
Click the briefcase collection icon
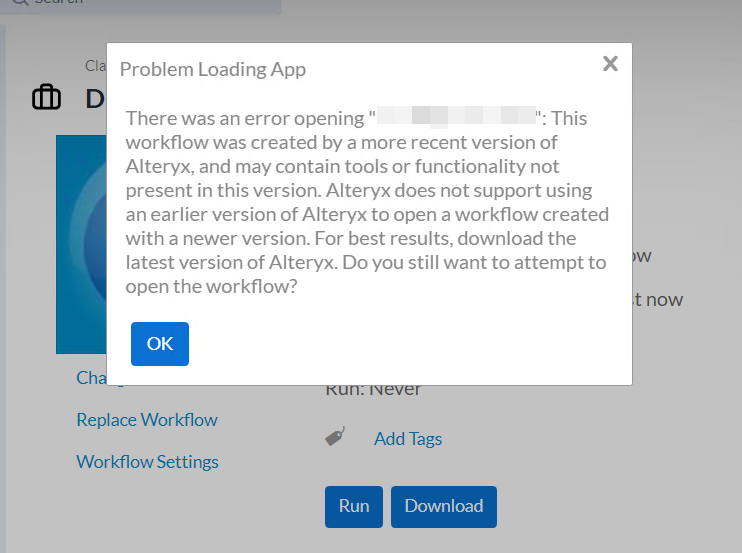46,98
